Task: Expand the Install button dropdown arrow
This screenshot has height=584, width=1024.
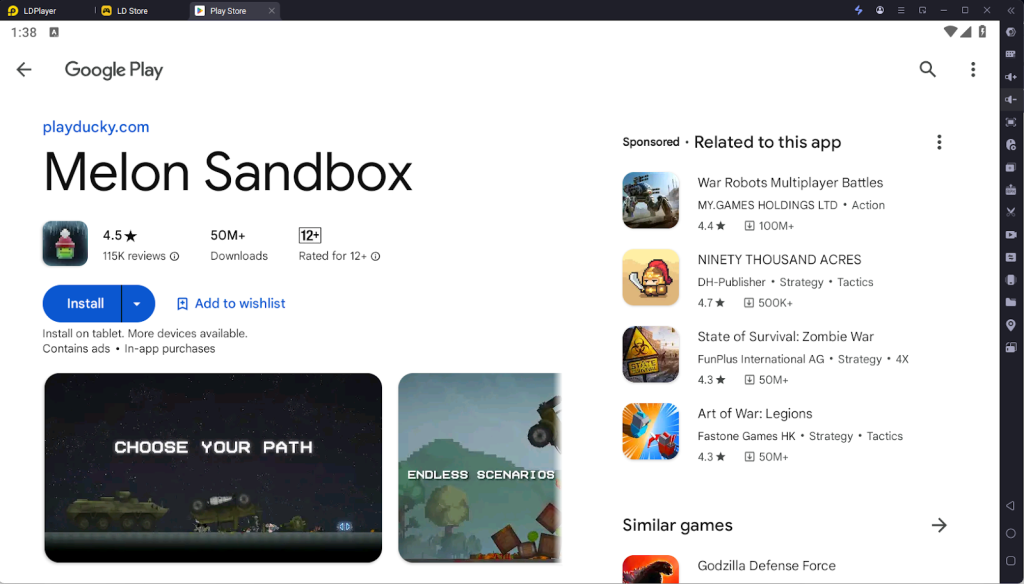Action: (x=139, y=303)
